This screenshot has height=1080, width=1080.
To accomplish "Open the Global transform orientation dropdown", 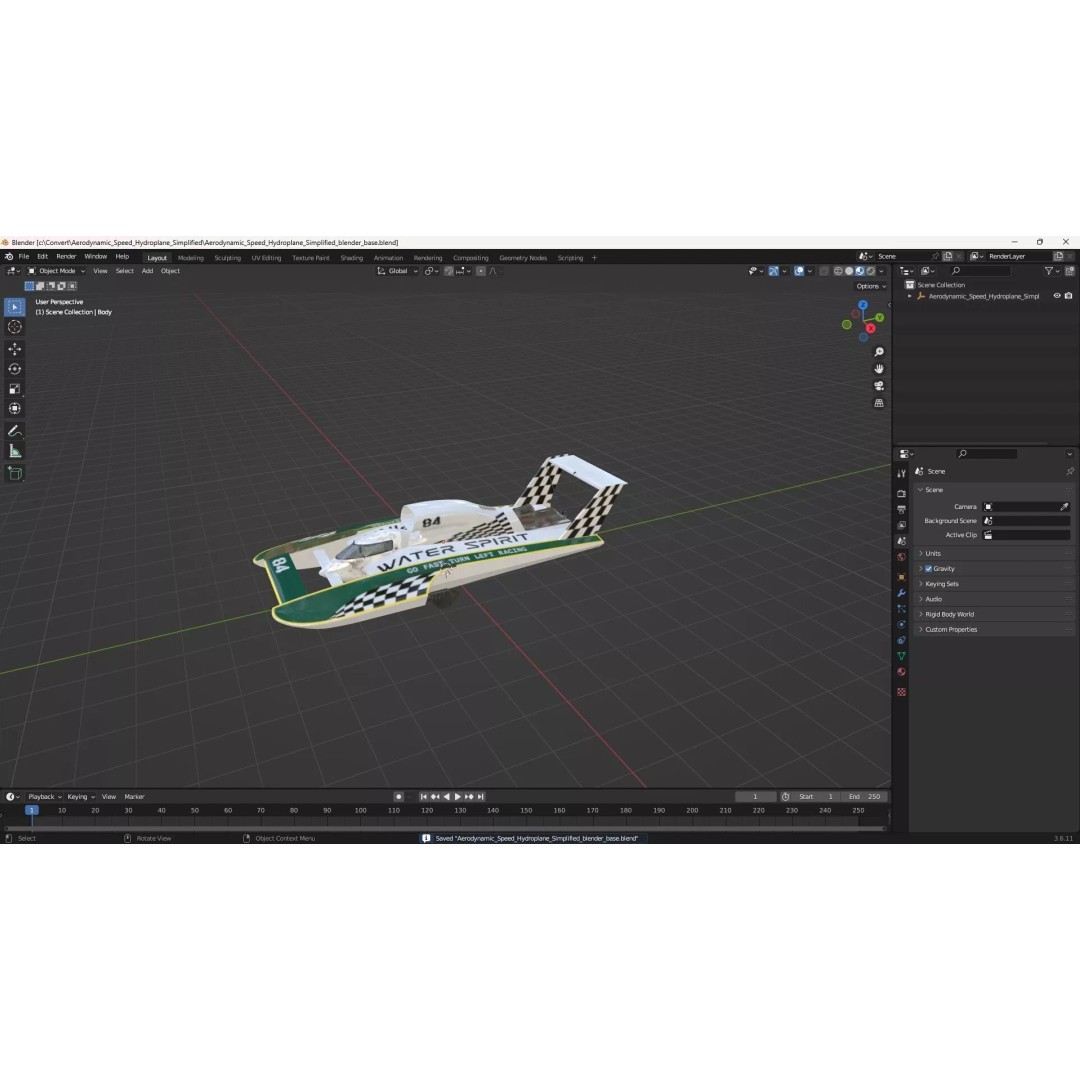I will click(x=397, y=271).
